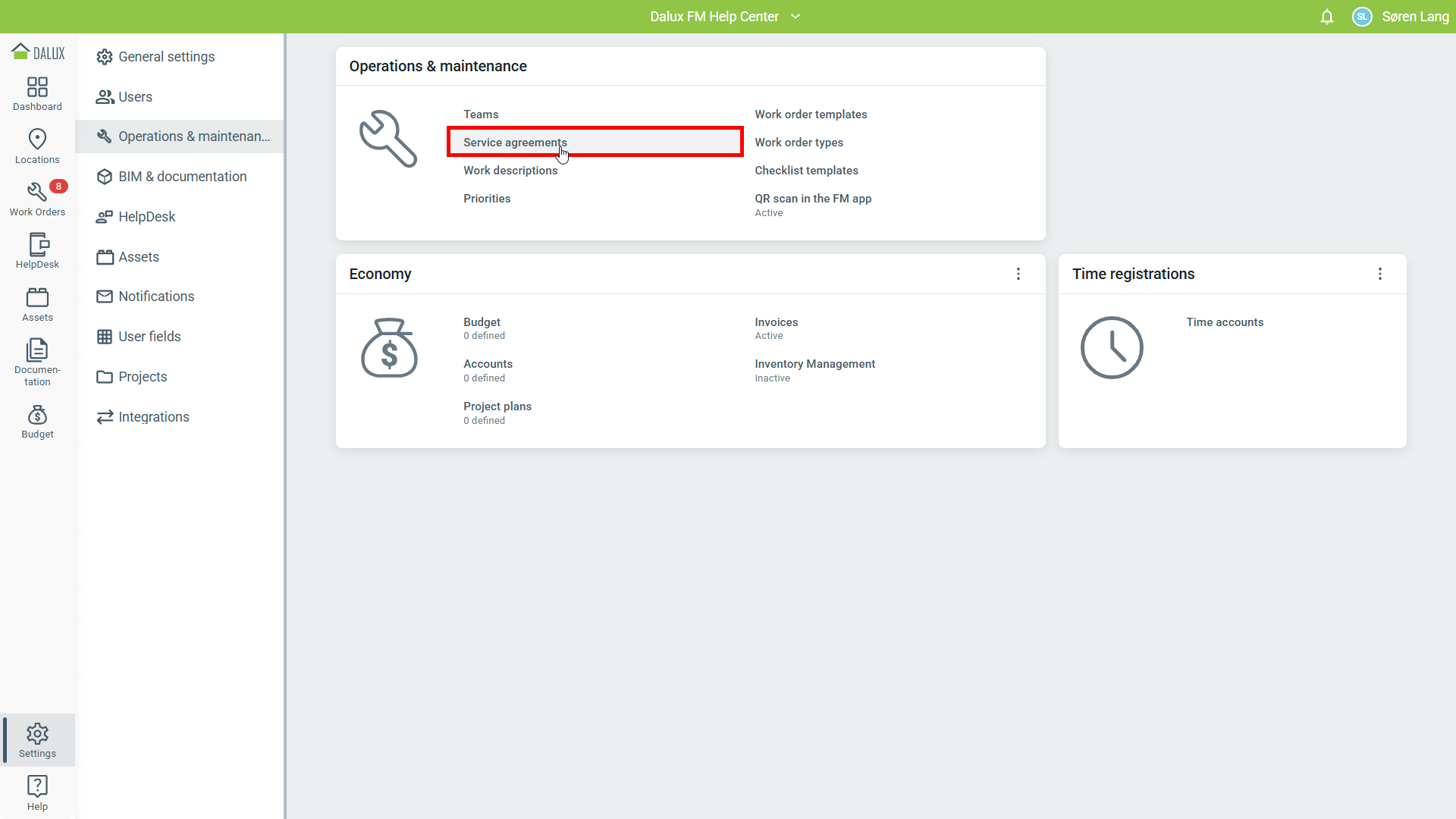Open Work descriptions
This screenshot has width=1456, height=819.
point(510,171)
